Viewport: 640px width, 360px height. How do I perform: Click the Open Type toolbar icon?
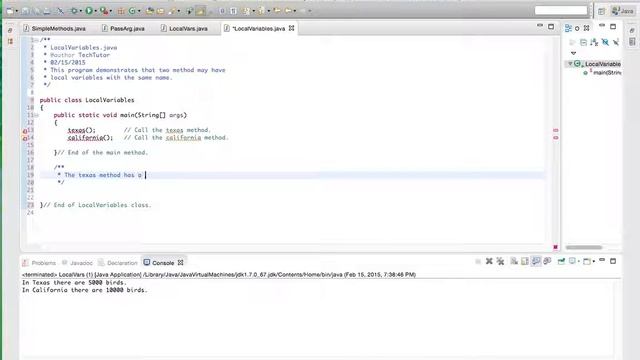150,11
